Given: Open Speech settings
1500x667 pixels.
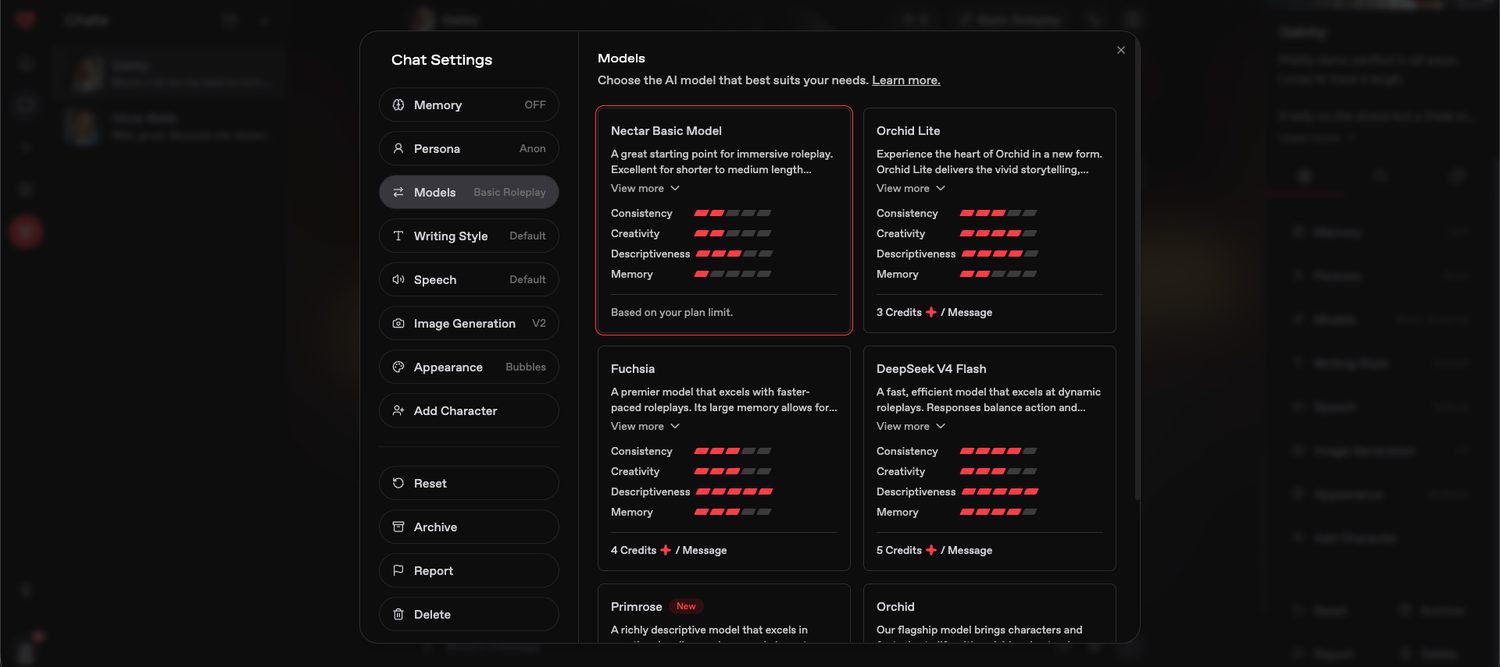Looking at the screenshot, I should point(468,280).
